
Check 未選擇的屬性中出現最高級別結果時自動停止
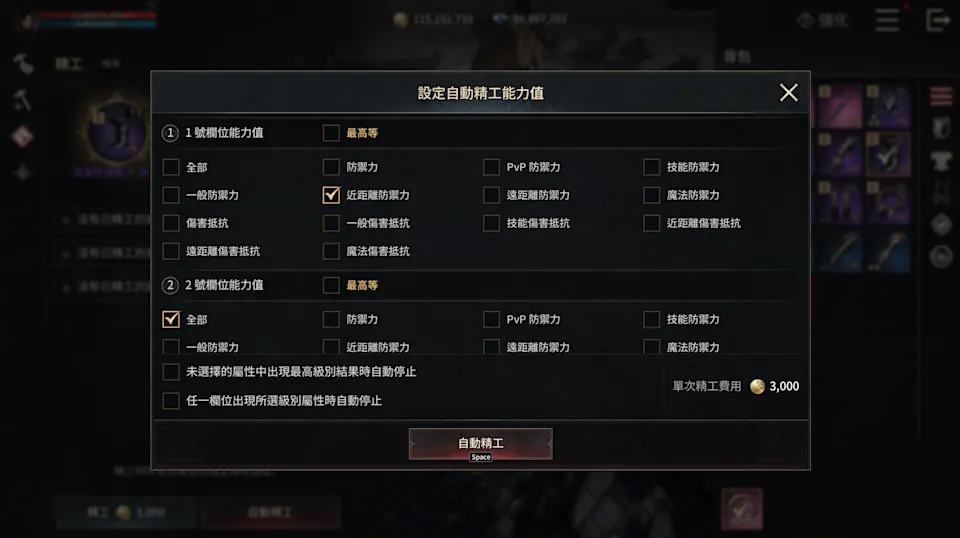point(171,372)
